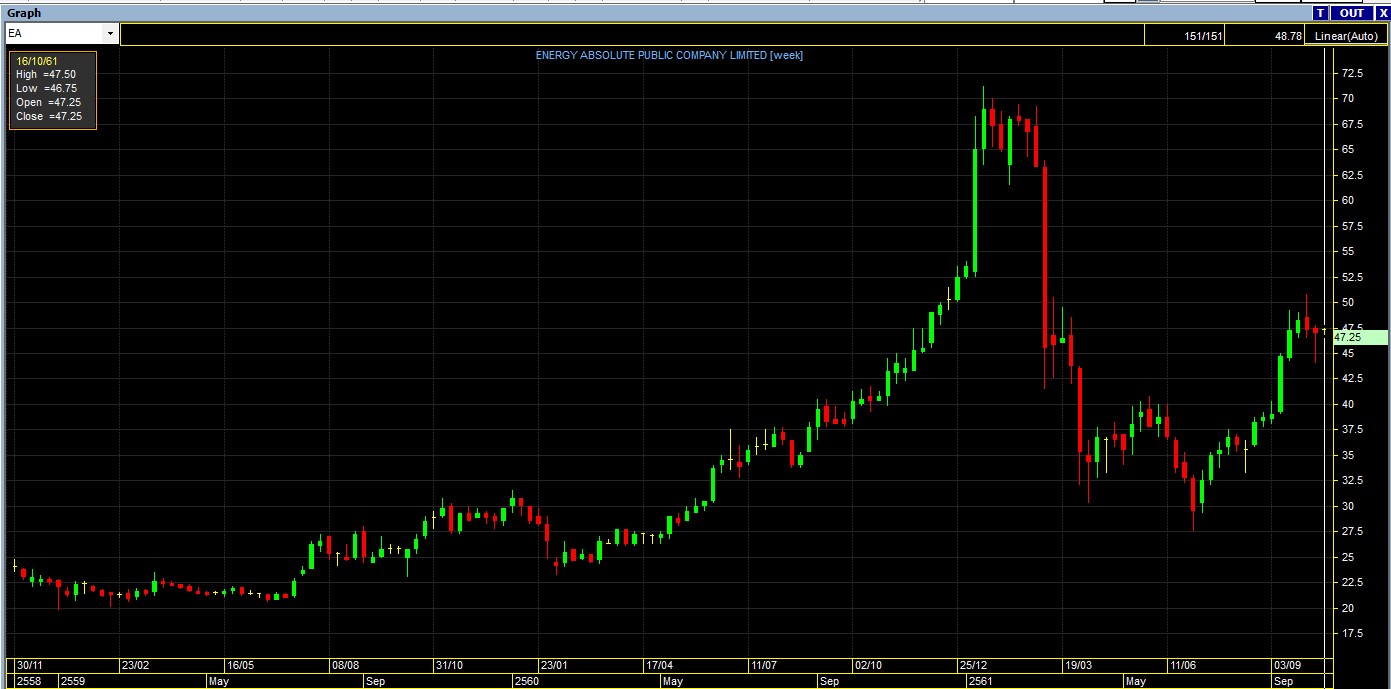The height and width of the screenshot is (689, 1391).
Task: Click the Low =46.75 value
Action: (x=46, y=89)
